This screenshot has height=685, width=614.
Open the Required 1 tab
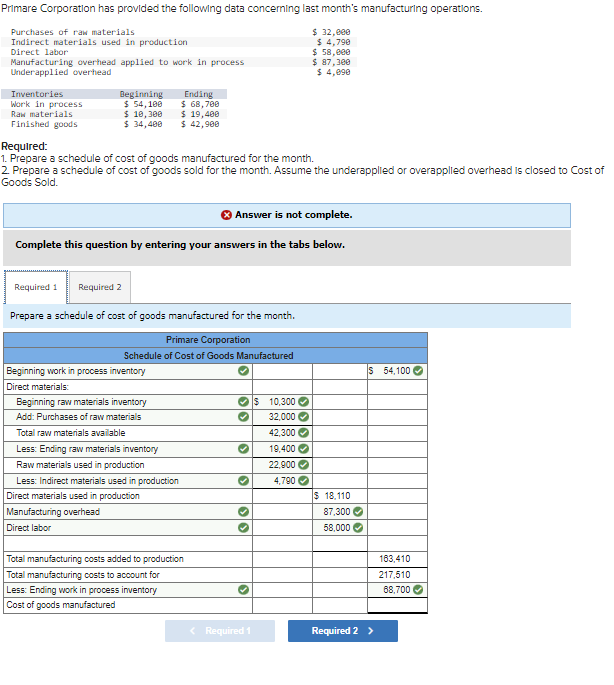(x=36, y=287)
